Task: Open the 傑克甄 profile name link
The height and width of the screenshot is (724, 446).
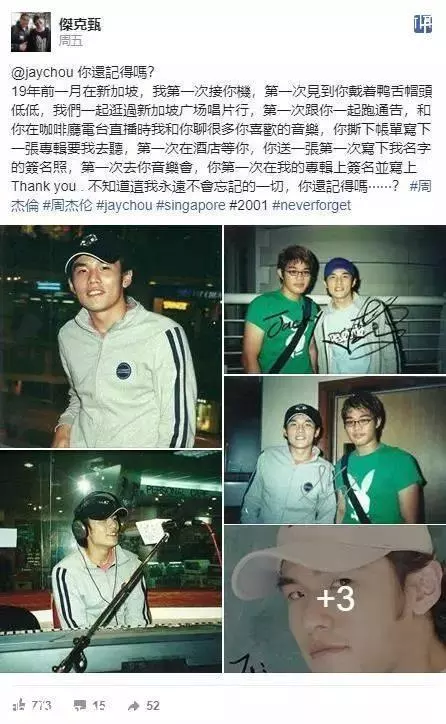Action: coord(80,24)
